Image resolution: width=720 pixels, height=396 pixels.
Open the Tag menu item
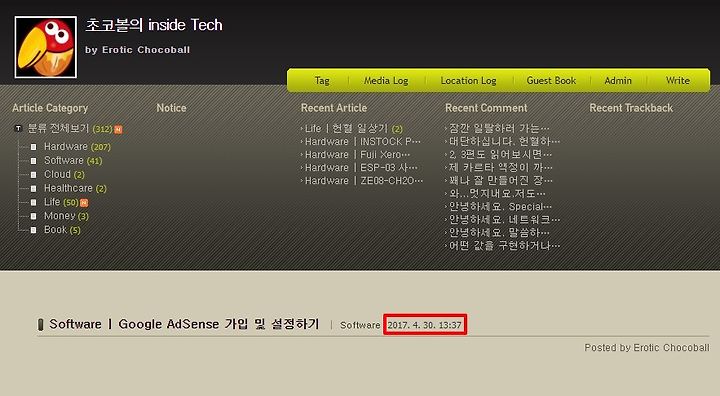click(x=322, y=80)
